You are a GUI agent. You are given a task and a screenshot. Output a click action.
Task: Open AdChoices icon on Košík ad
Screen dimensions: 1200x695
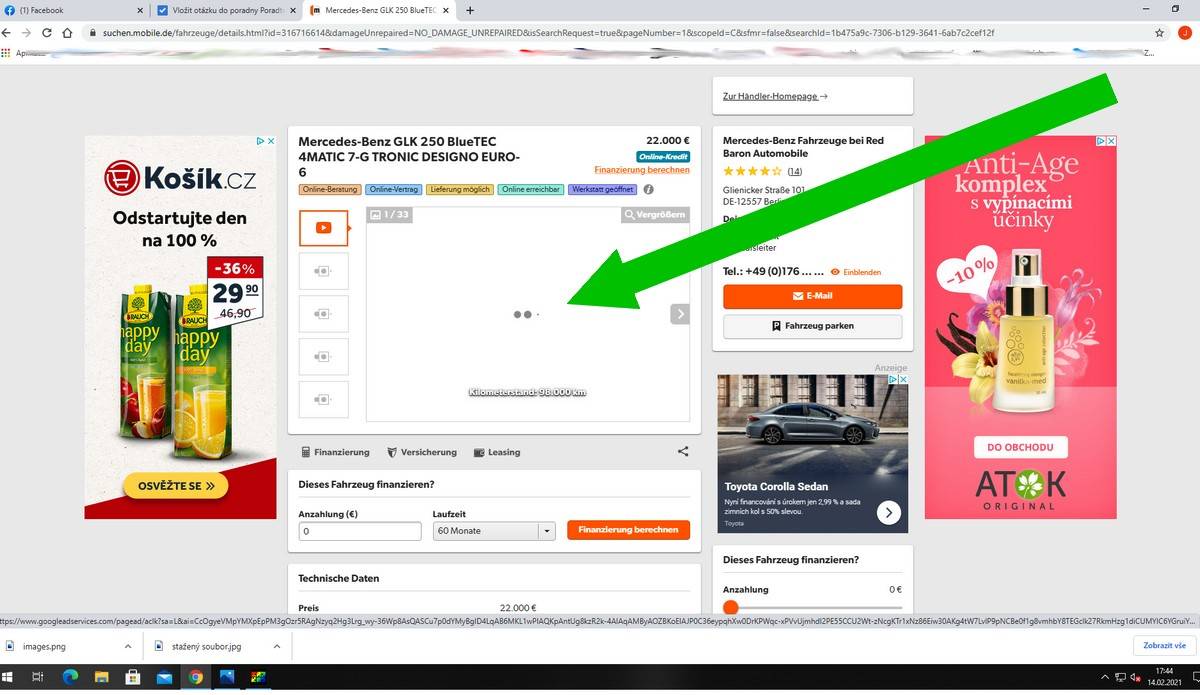click(261, 142)
